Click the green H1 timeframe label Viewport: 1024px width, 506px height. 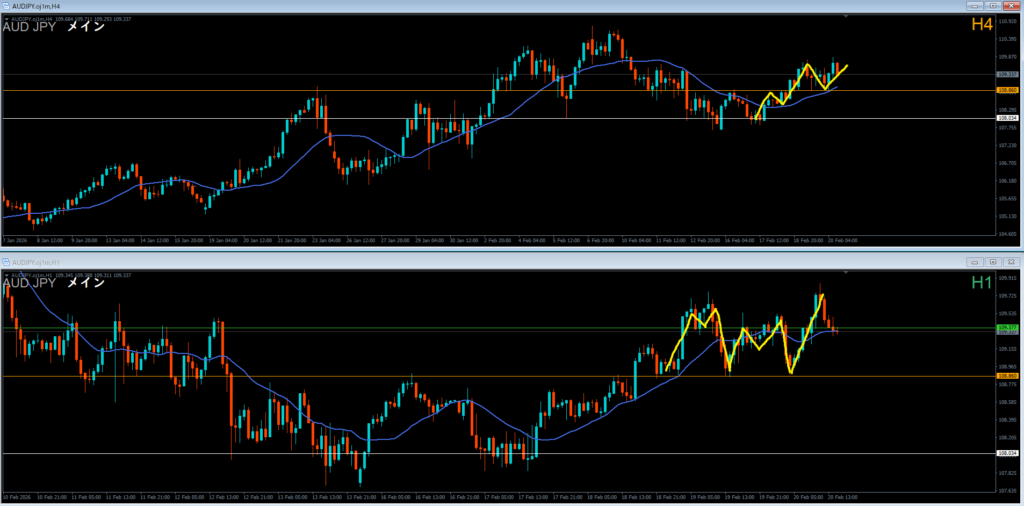tap(981, 283)
